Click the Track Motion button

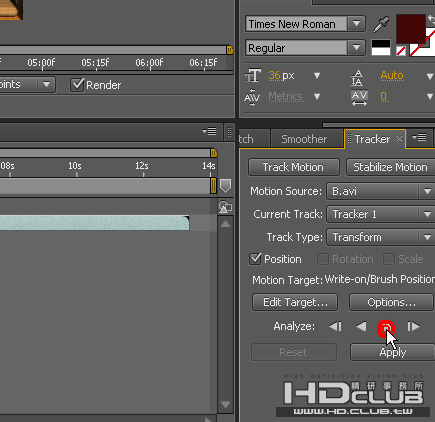pyautogui.click(x=293, y=167)
